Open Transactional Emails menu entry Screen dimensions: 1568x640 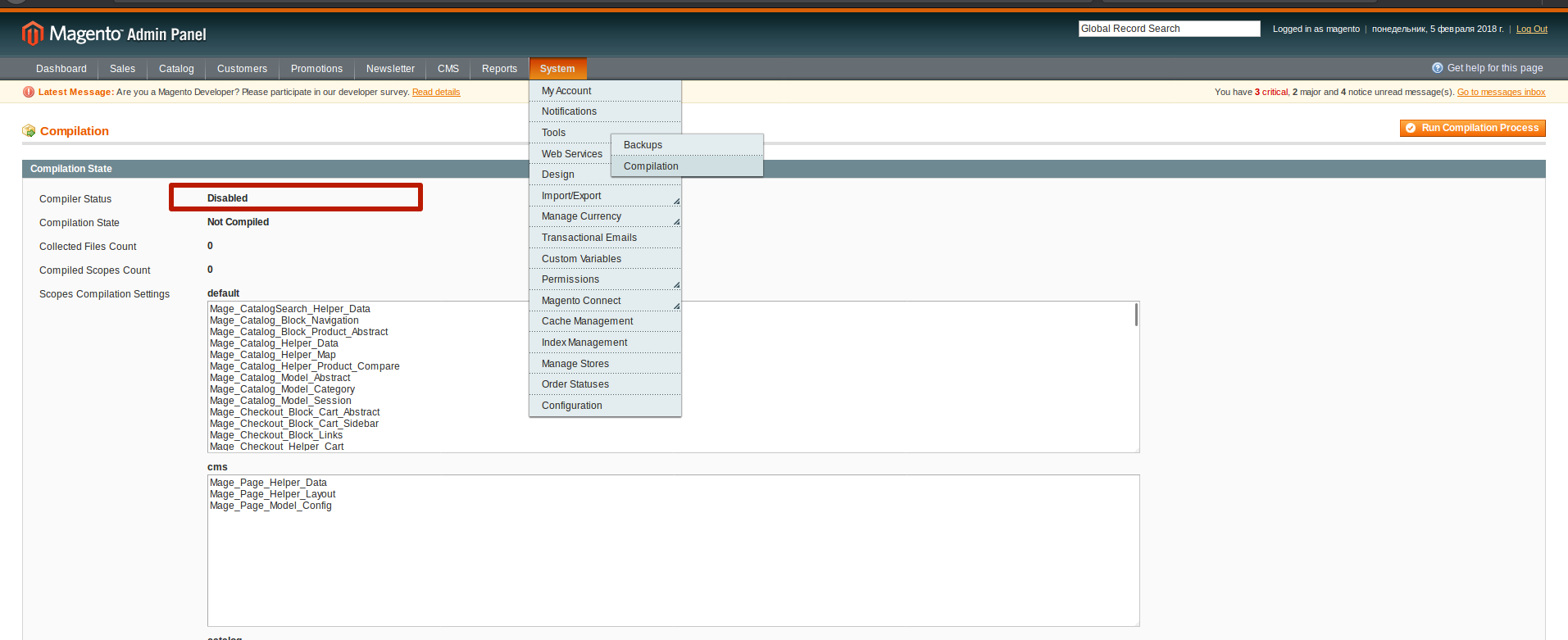tap(605, 238)
